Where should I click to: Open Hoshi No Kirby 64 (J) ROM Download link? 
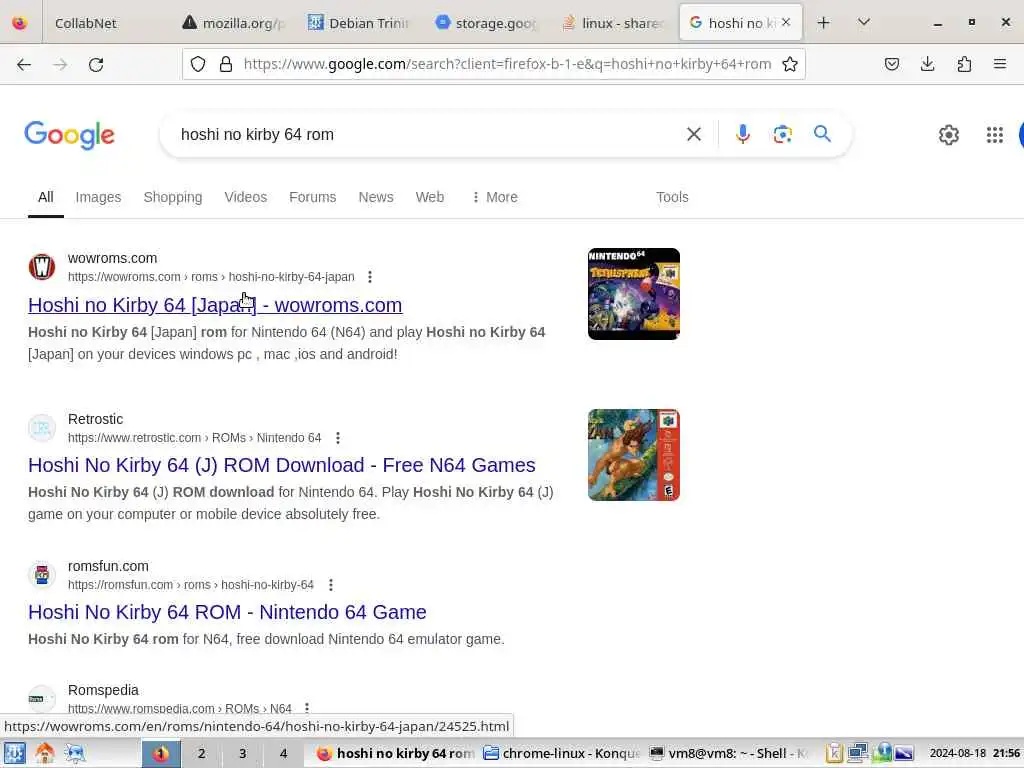[x=281, y=465]
